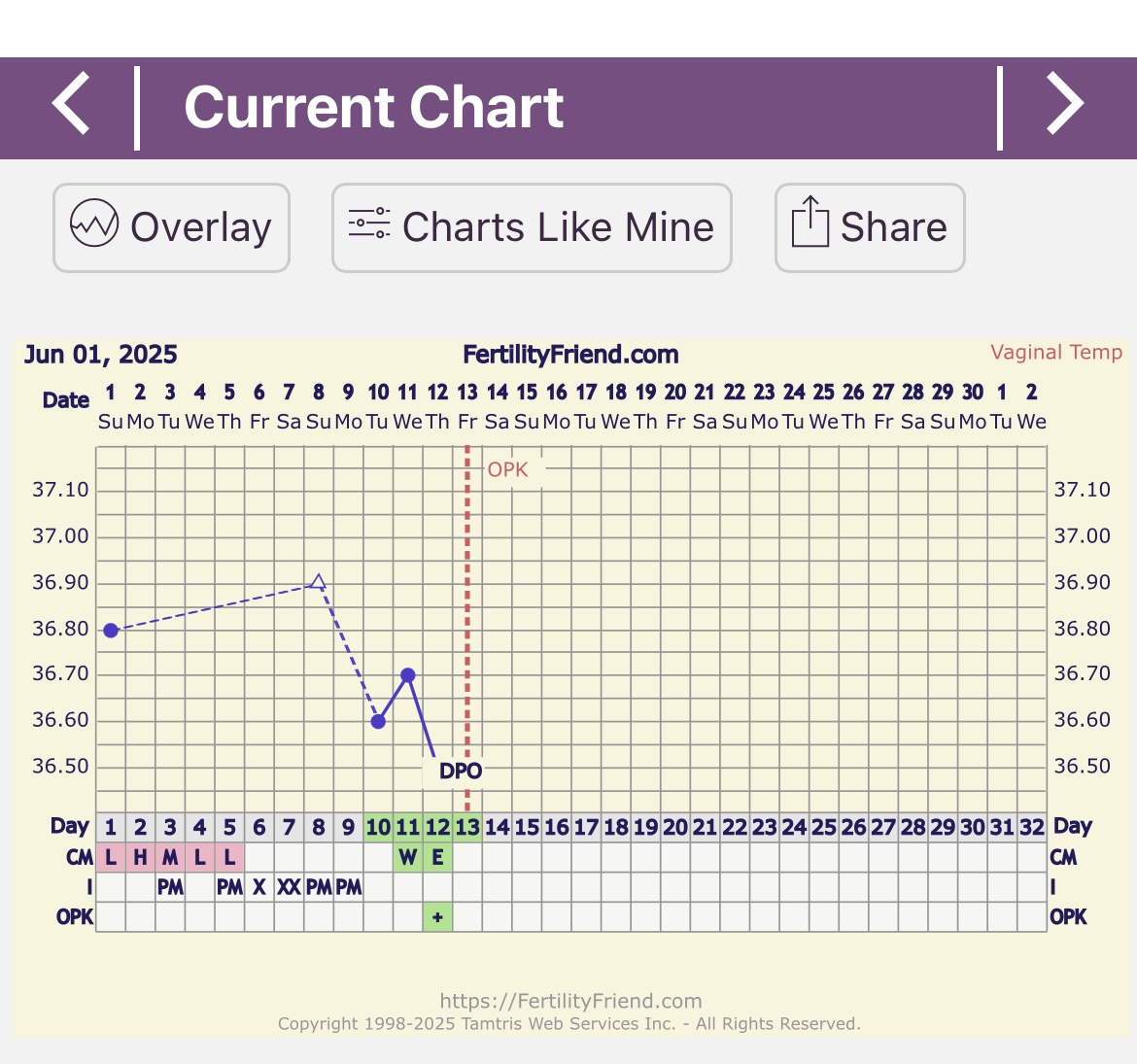
Task: Go to the previous chart arrow
Action: click(x=71, y=104)
